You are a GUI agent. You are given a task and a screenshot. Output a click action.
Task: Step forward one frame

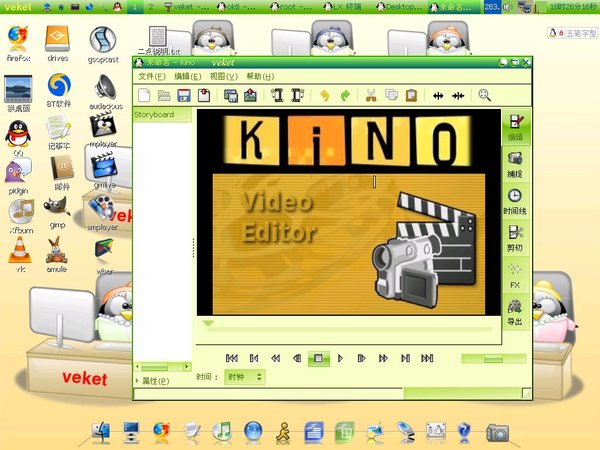tap(361, 359)
